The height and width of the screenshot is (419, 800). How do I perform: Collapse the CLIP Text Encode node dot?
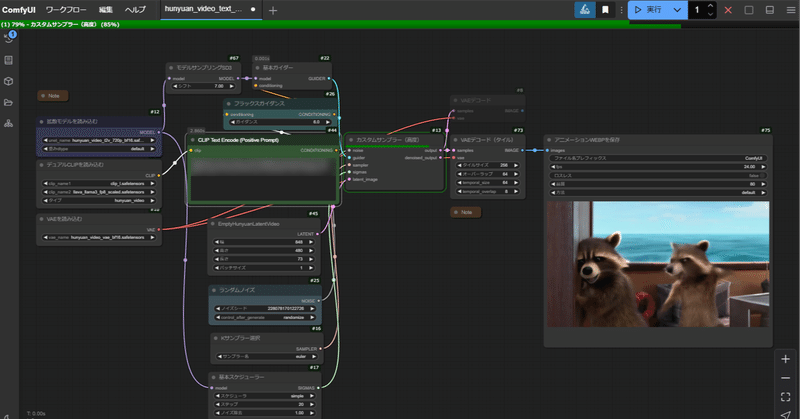coord(192,140)
